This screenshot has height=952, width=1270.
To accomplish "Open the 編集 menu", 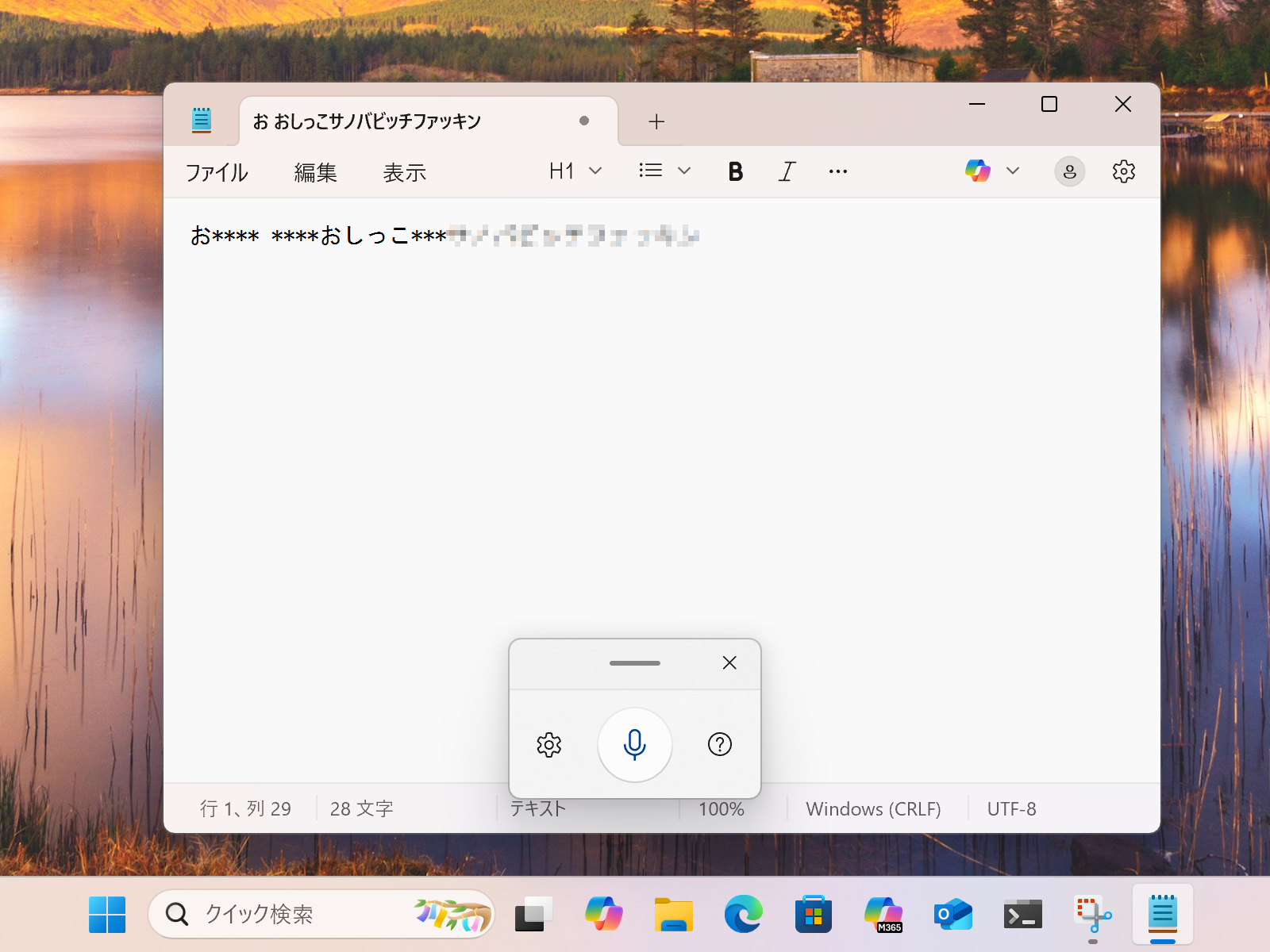I will [x=315, y=171].
